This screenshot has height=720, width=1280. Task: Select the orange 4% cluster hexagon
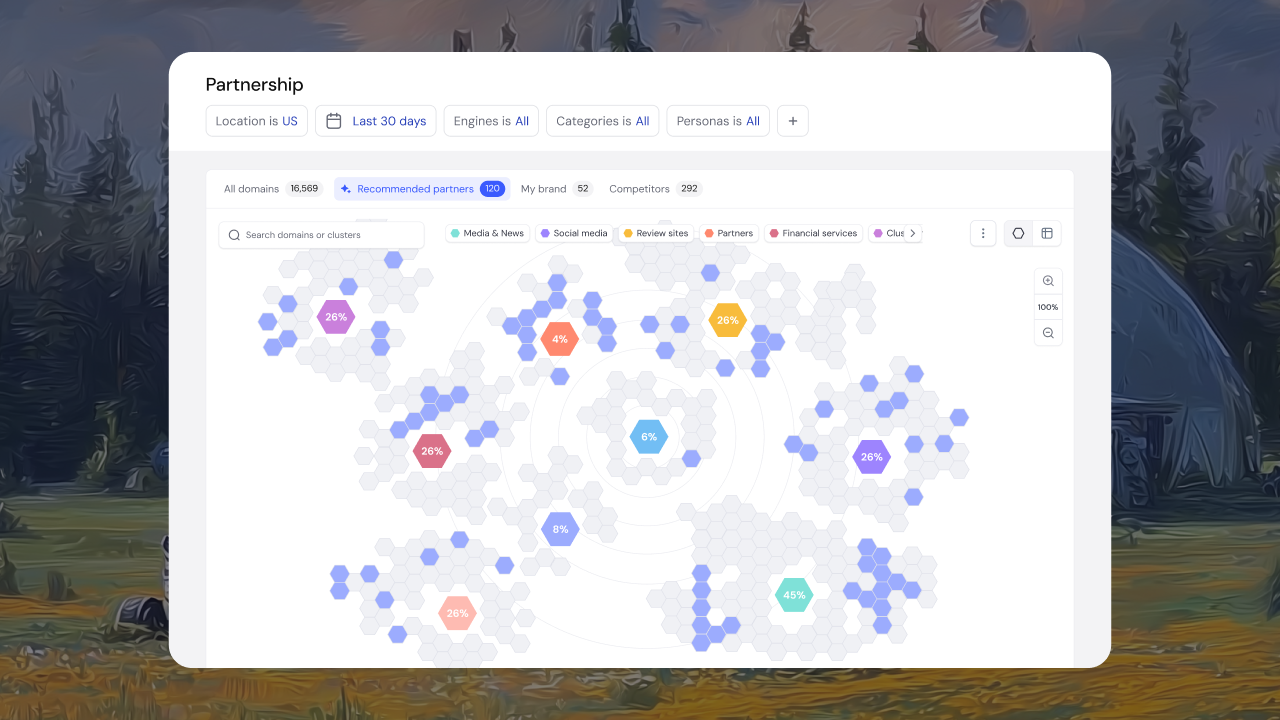[x=560, y=339]
